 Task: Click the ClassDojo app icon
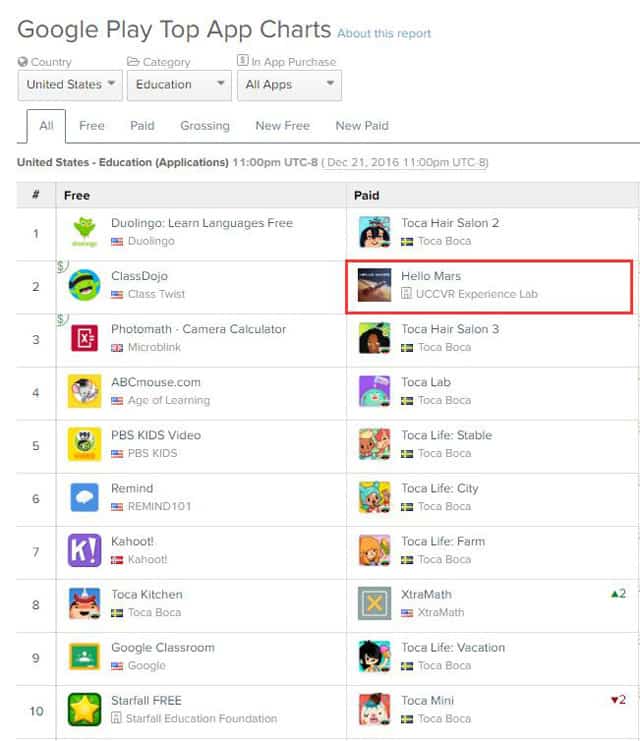[x=84, y=285]
